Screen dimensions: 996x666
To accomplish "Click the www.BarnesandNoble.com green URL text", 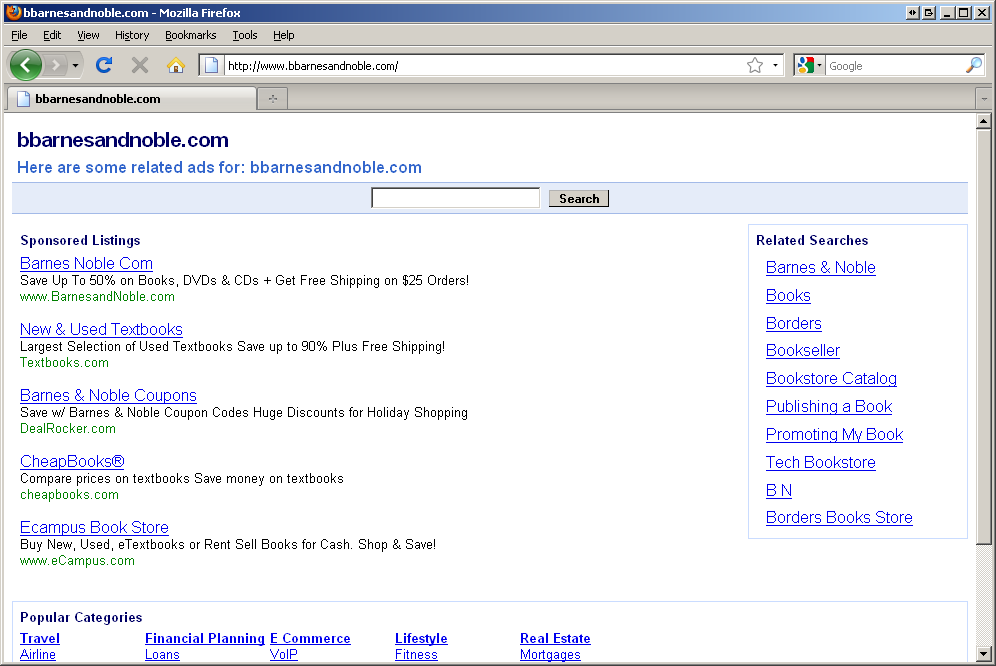I will click(97, 297).
